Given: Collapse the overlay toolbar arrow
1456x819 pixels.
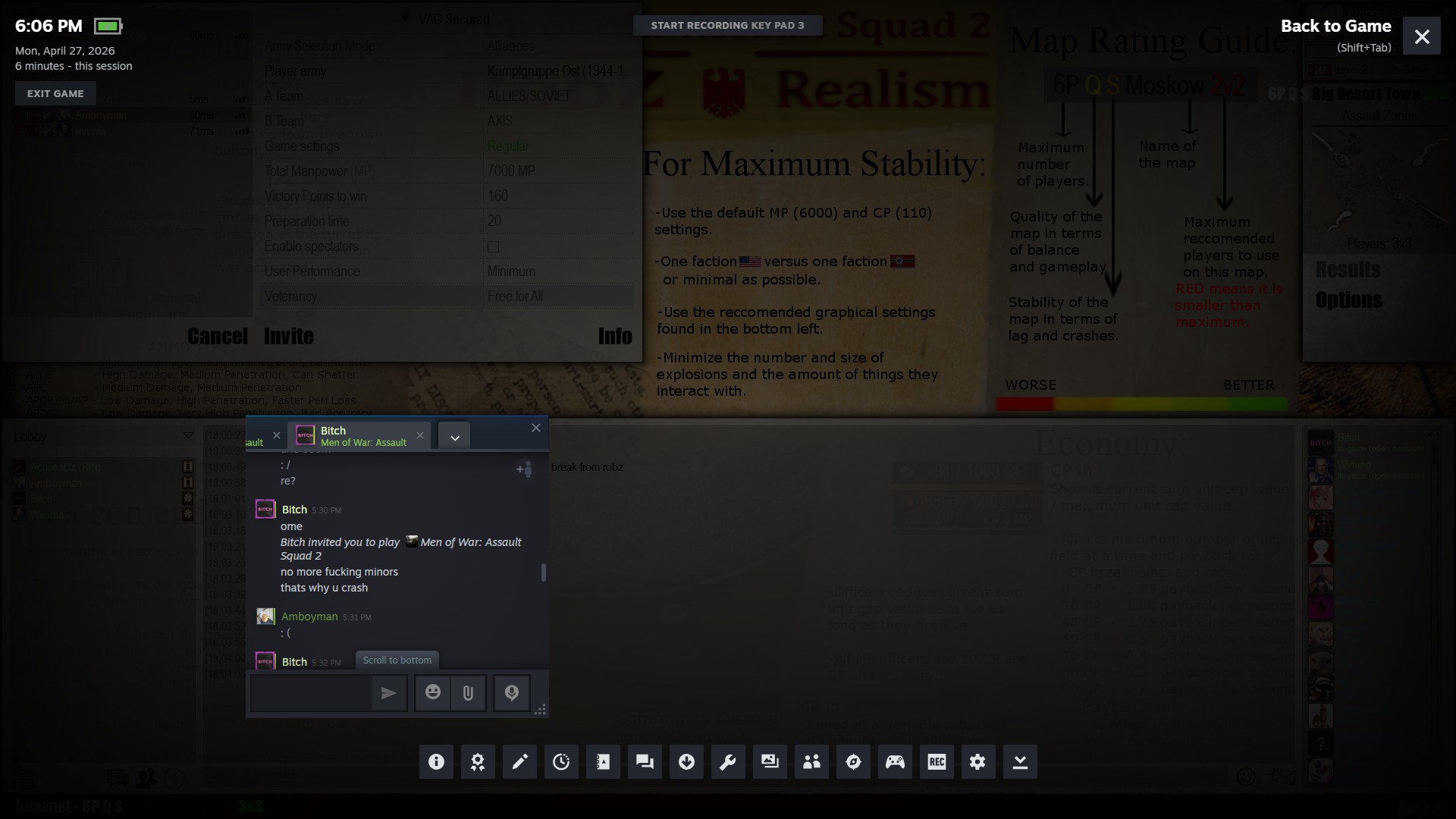Looking at the screenshot, I should point(1020,762).
